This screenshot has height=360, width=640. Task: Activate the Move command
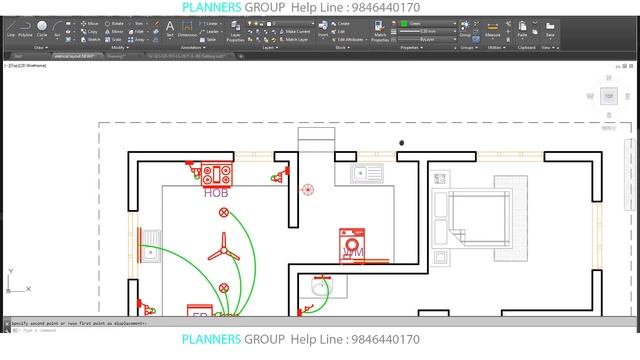89,24
